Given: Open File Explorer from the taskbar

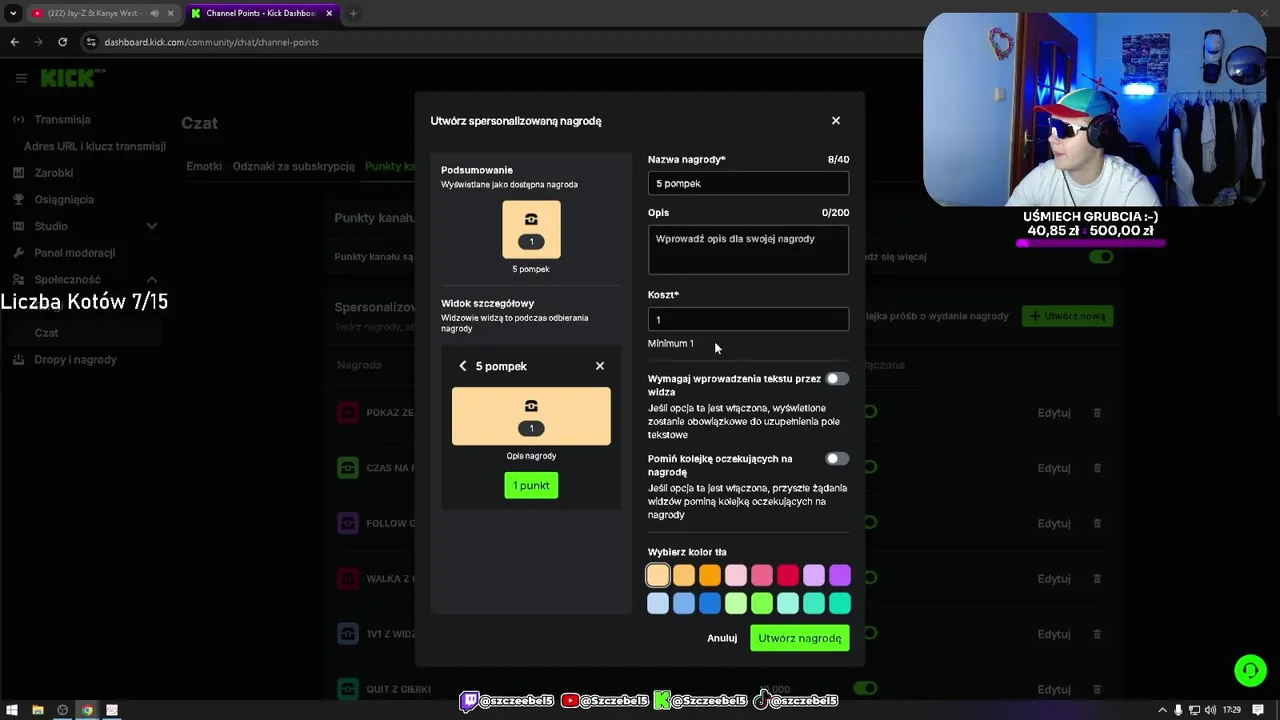Looking at the screenshot, I should coord(37,710).
